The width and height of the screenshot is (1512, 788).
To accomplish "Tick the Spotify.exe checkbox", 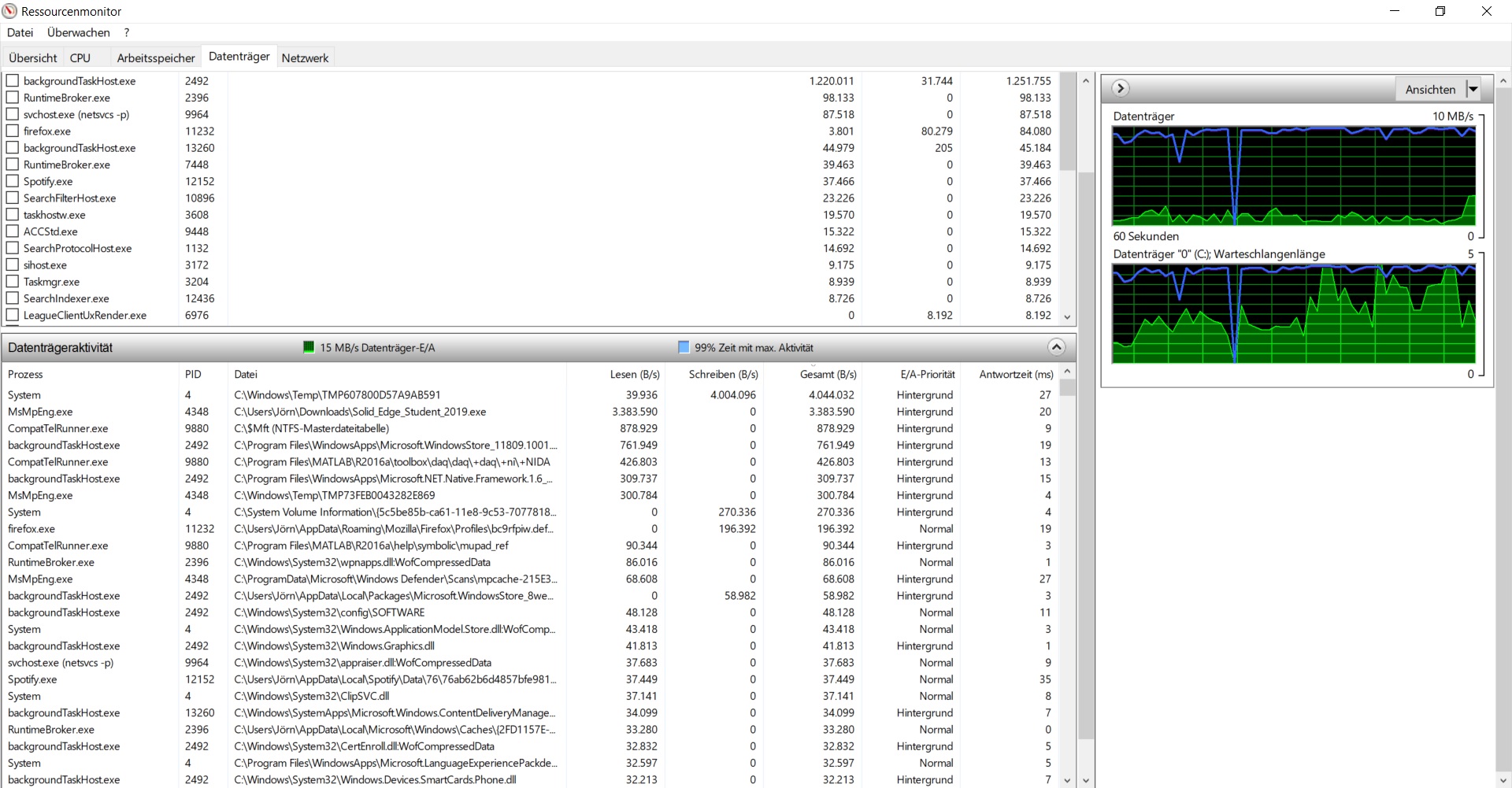I will point(13,181).
